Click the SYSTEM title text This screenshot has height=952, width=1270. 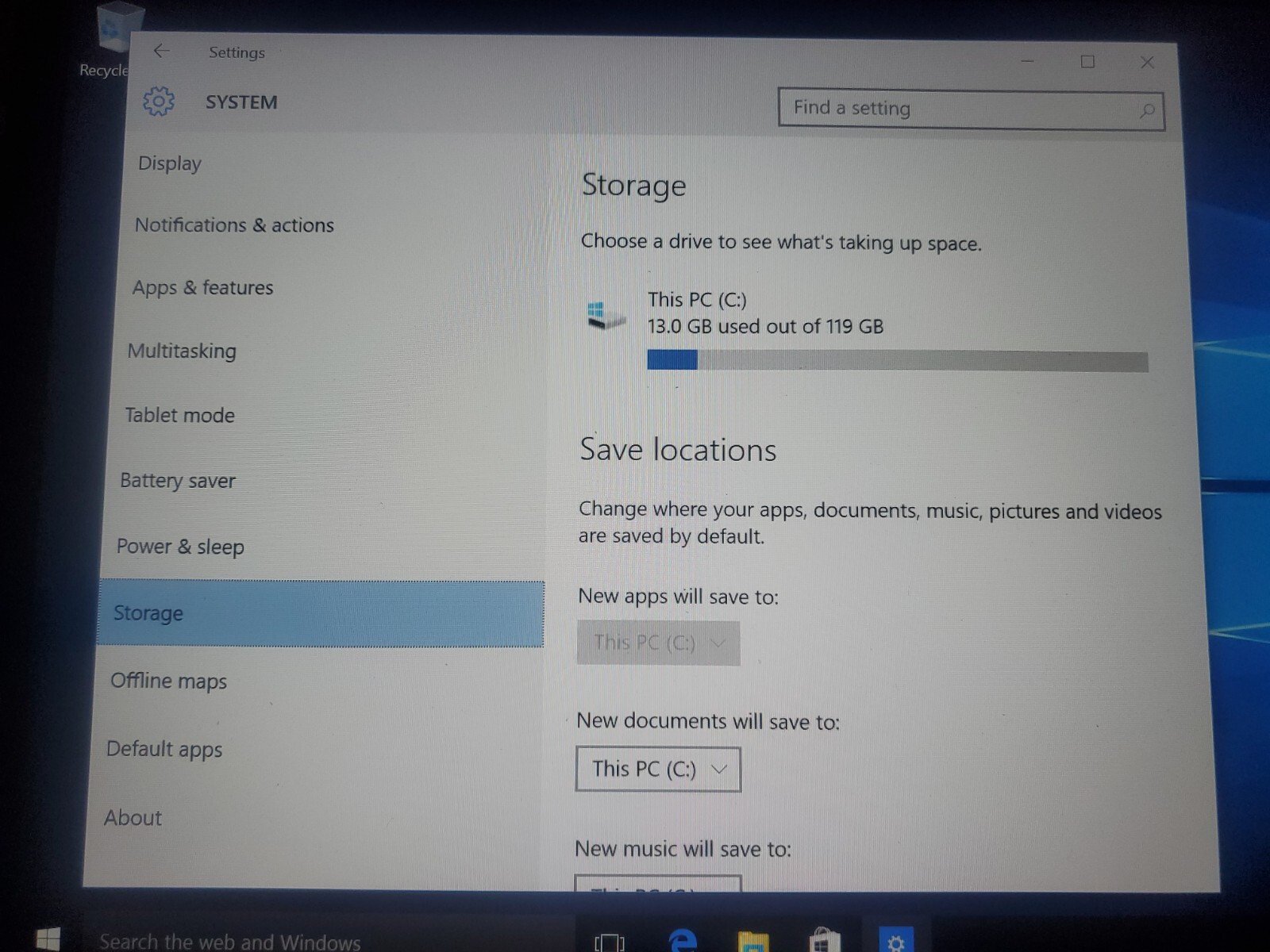click(x=241, y=102)
